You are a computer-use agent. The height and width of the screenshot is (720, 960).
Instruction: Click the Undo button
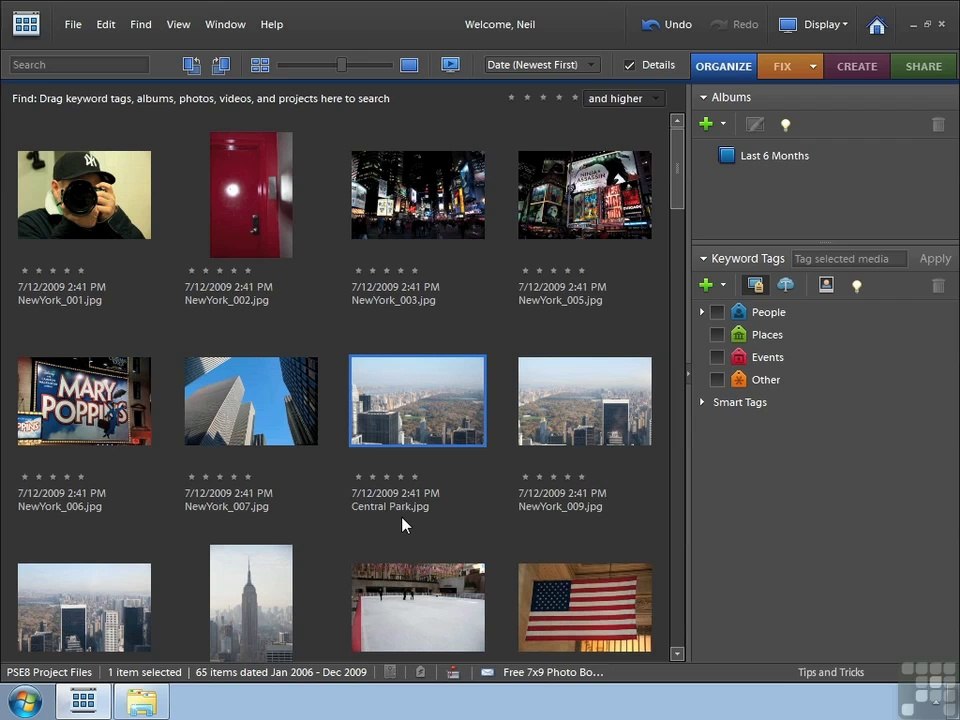click(x=666, y=24)
